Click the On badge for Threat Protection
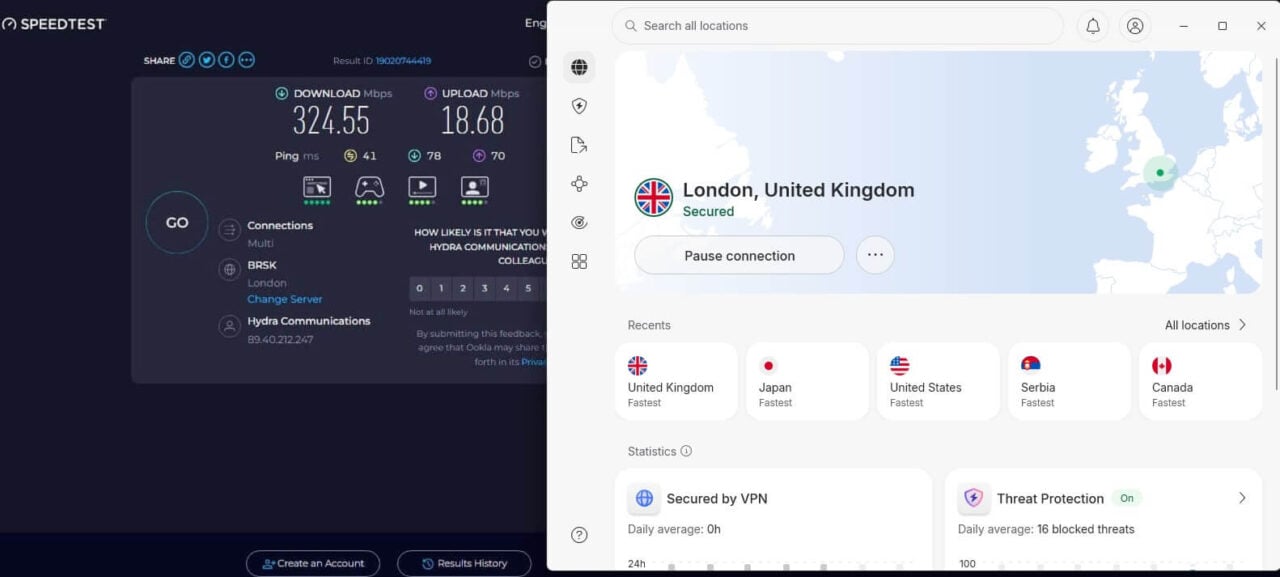Screen dimensions: 1280x577 click(1127, 498)
